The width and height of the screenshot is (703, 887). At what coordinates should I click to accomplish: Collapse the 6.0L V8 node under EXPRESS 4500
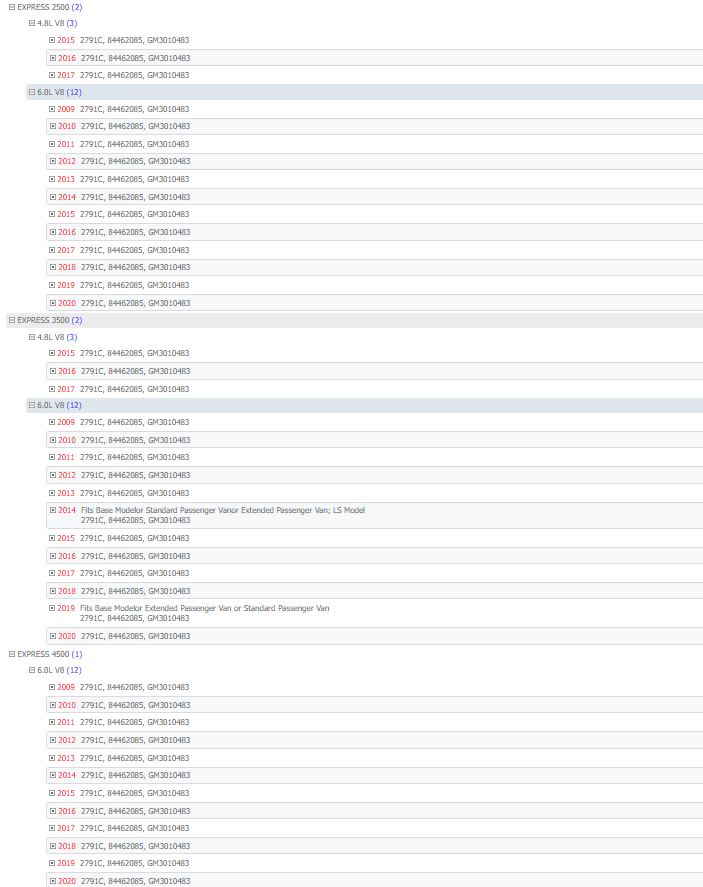[x=32, y=670]
